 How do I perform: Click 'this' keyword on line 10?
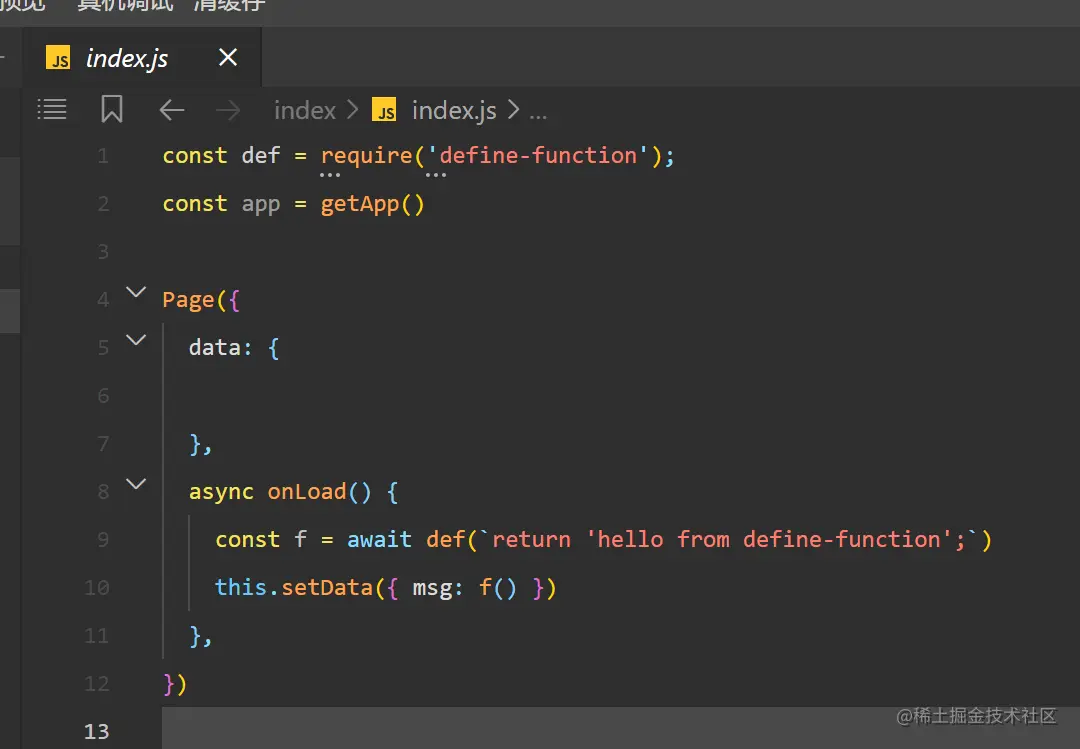click(240, 588)
